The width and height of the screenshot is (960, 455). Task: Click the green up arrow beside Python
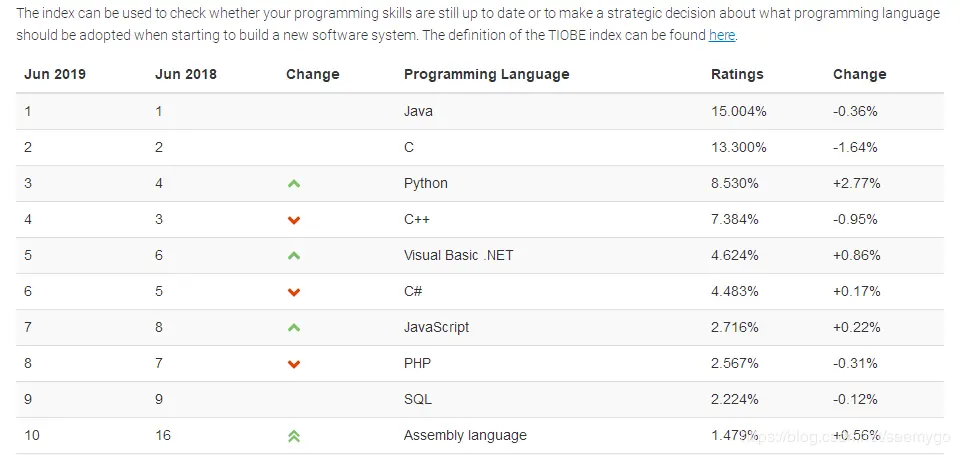[294, 183]
